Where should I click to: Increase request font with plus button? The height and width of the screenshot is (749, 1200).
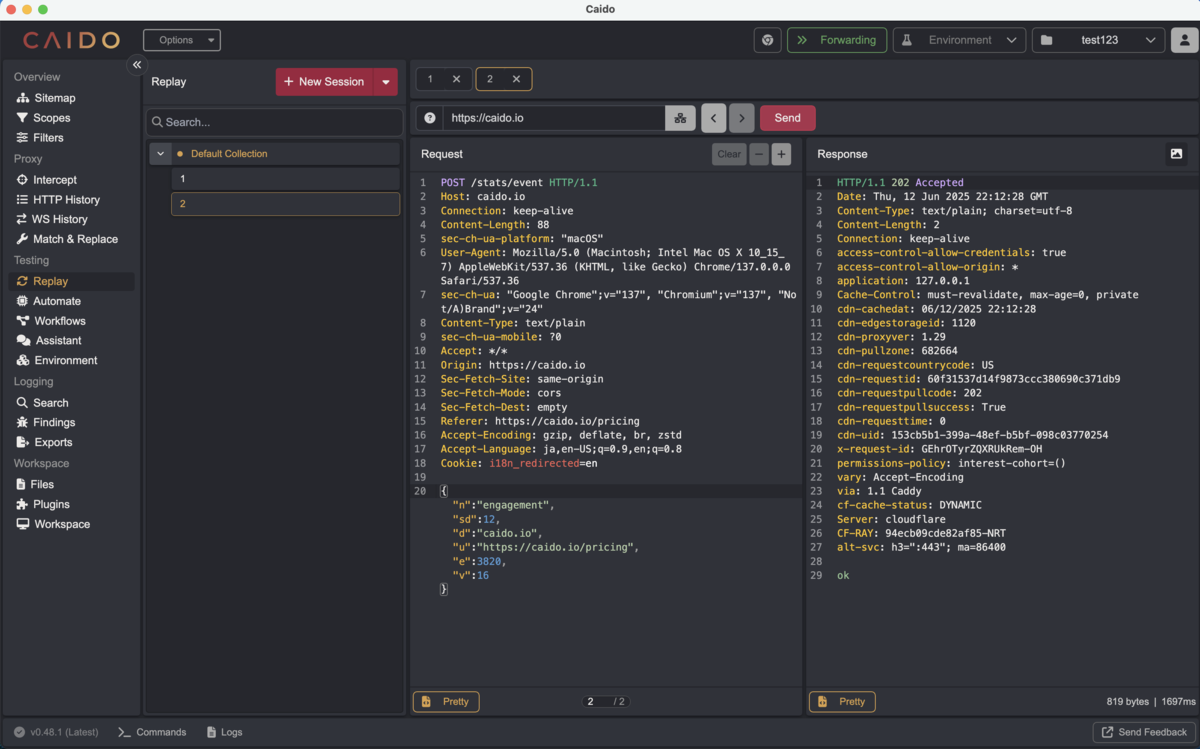point(781,154)
